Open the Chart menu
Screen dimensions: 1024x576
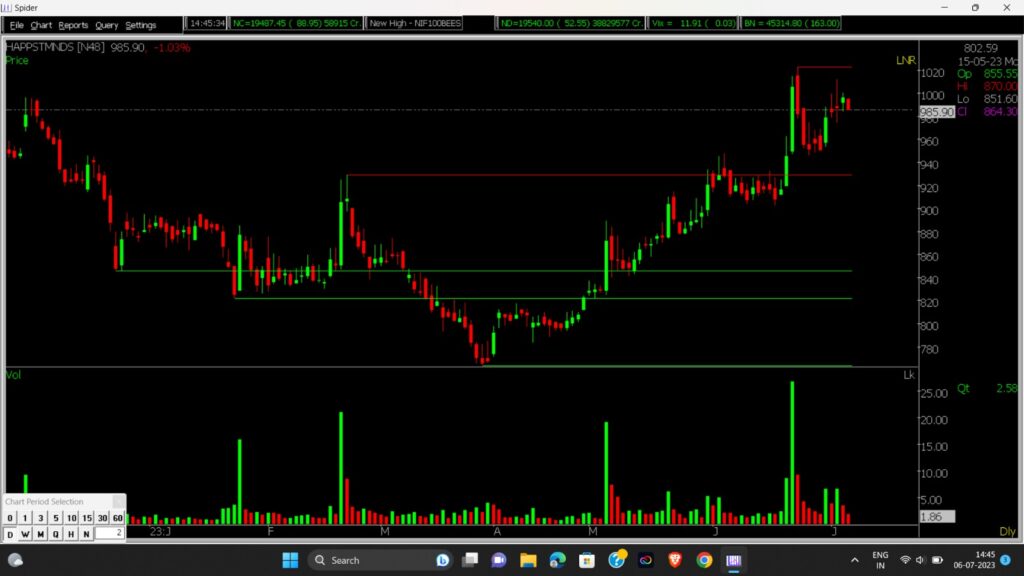point(41,25)
